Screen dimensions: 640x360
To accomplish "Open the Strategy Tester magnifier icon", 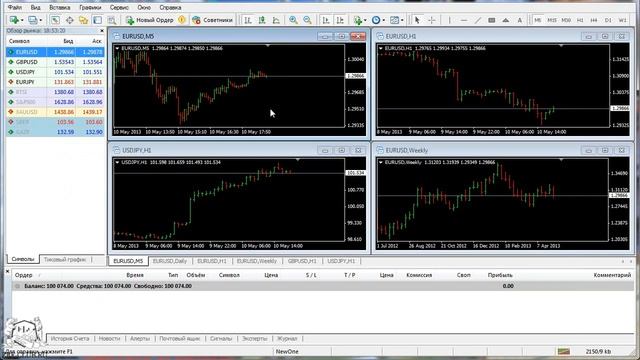I will pos(111,20).
